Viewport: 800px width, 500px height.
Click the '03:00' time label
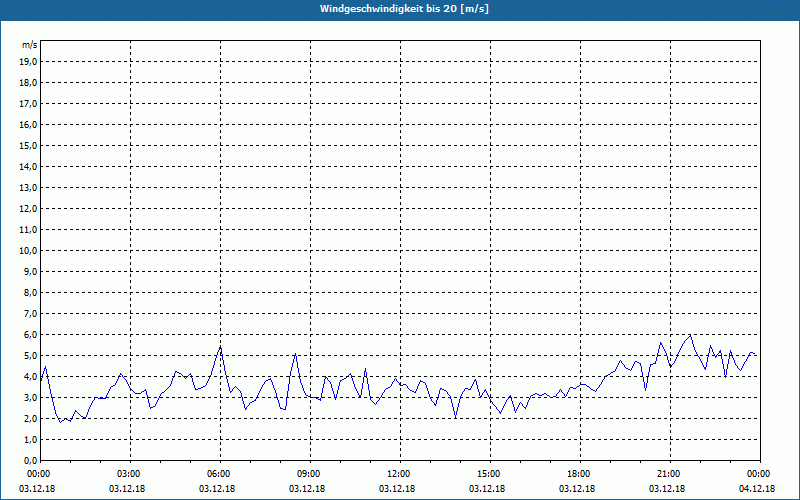(x=131, y=474)
